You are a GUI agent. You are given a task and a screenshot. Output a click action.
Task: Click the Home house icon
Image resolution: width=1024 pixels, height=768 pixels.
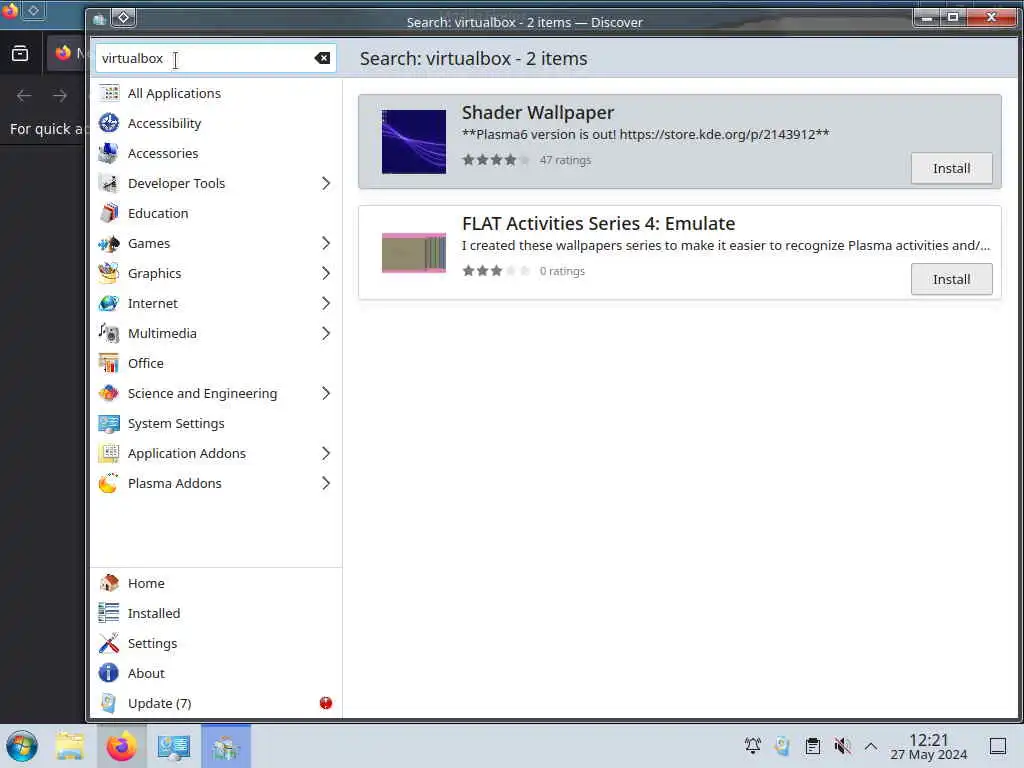tap(109, 583)
